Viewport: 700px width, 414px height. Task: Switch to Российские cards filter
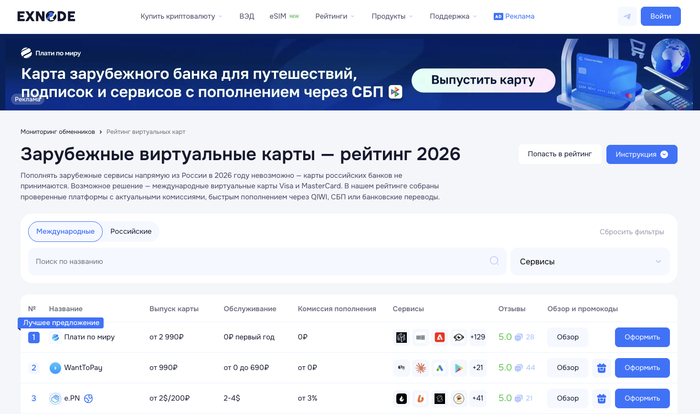click(x=131, y=231)
